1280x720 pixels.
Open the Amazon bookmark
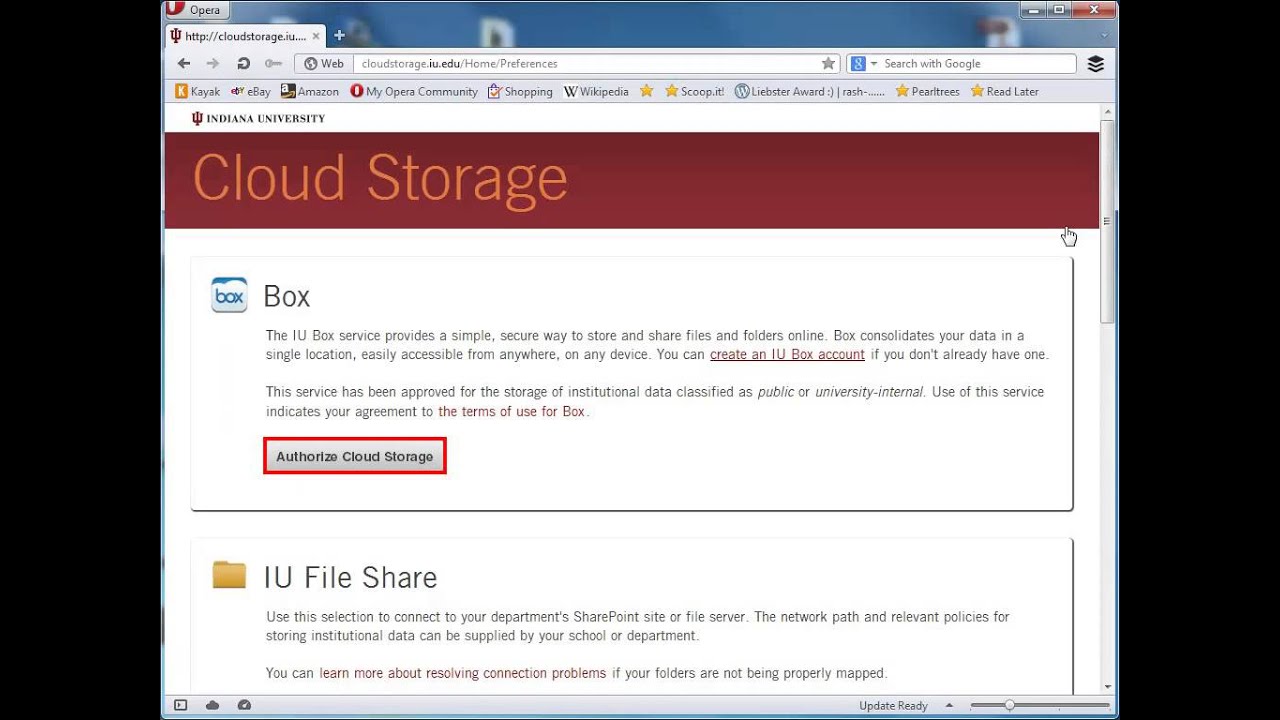point(310,91)
